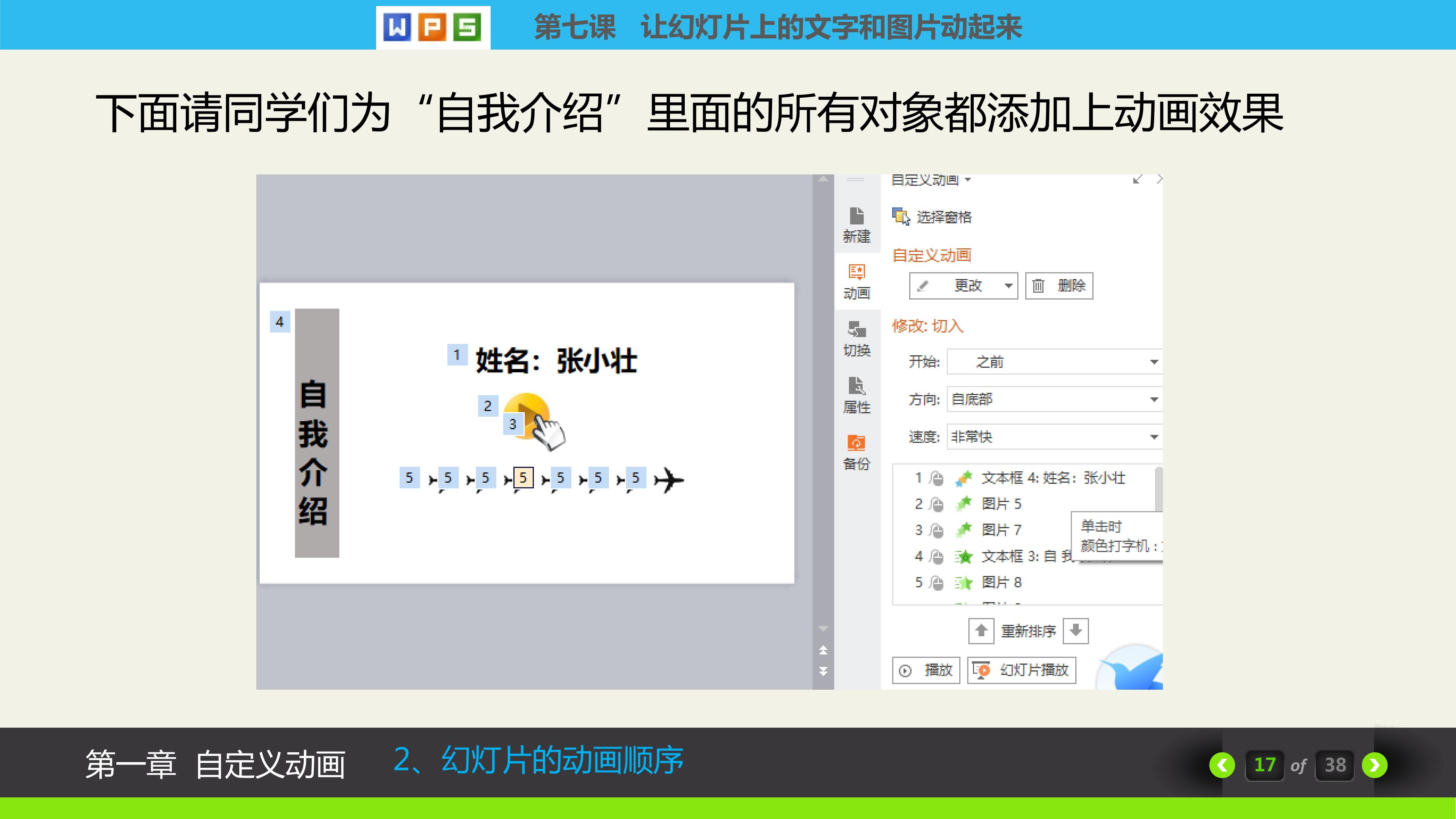Expand the 速度 speed dropdown showing 非常快

point(1153,437)
